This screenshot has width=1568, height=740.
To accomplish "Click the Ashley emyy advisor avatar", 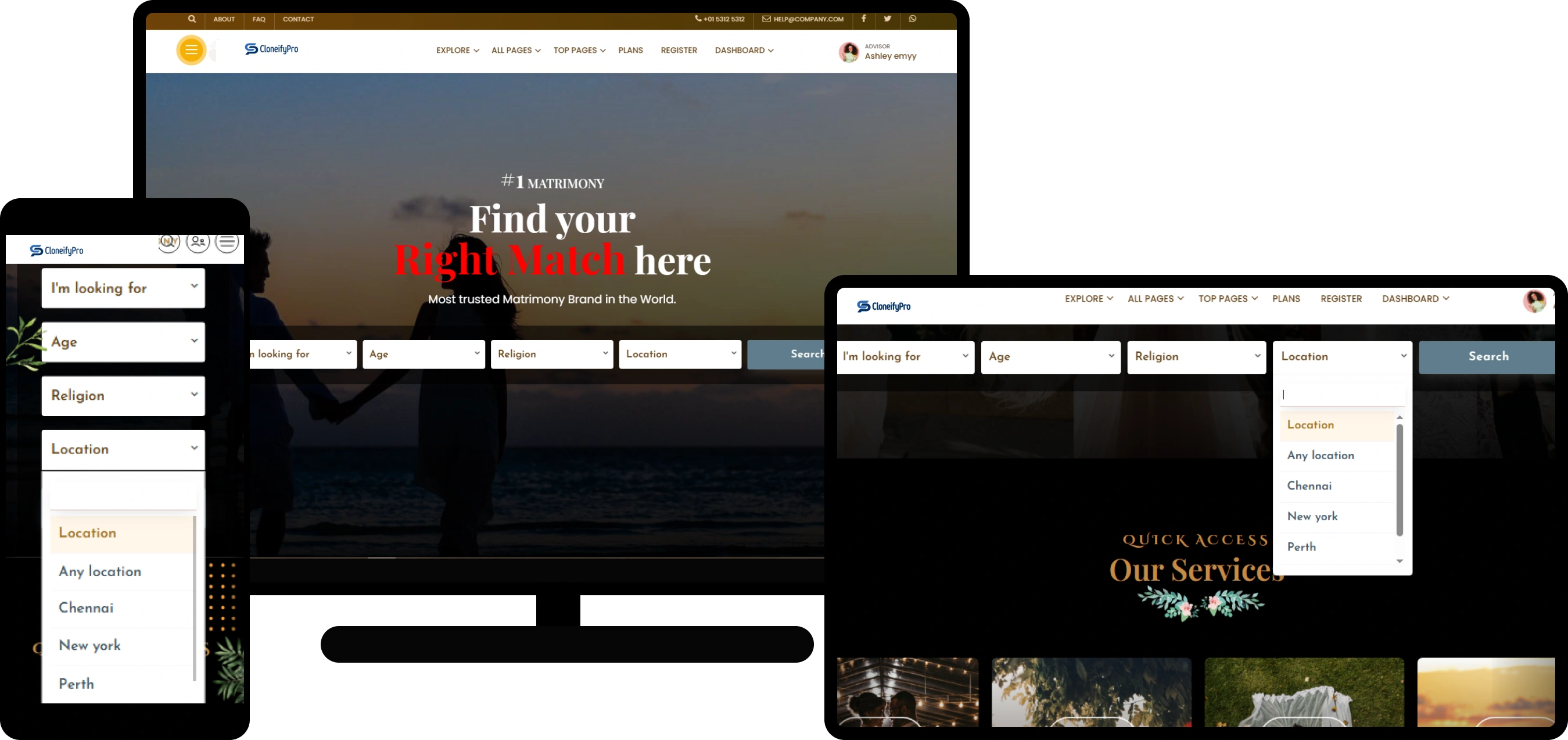I will [x=849, y=52].
